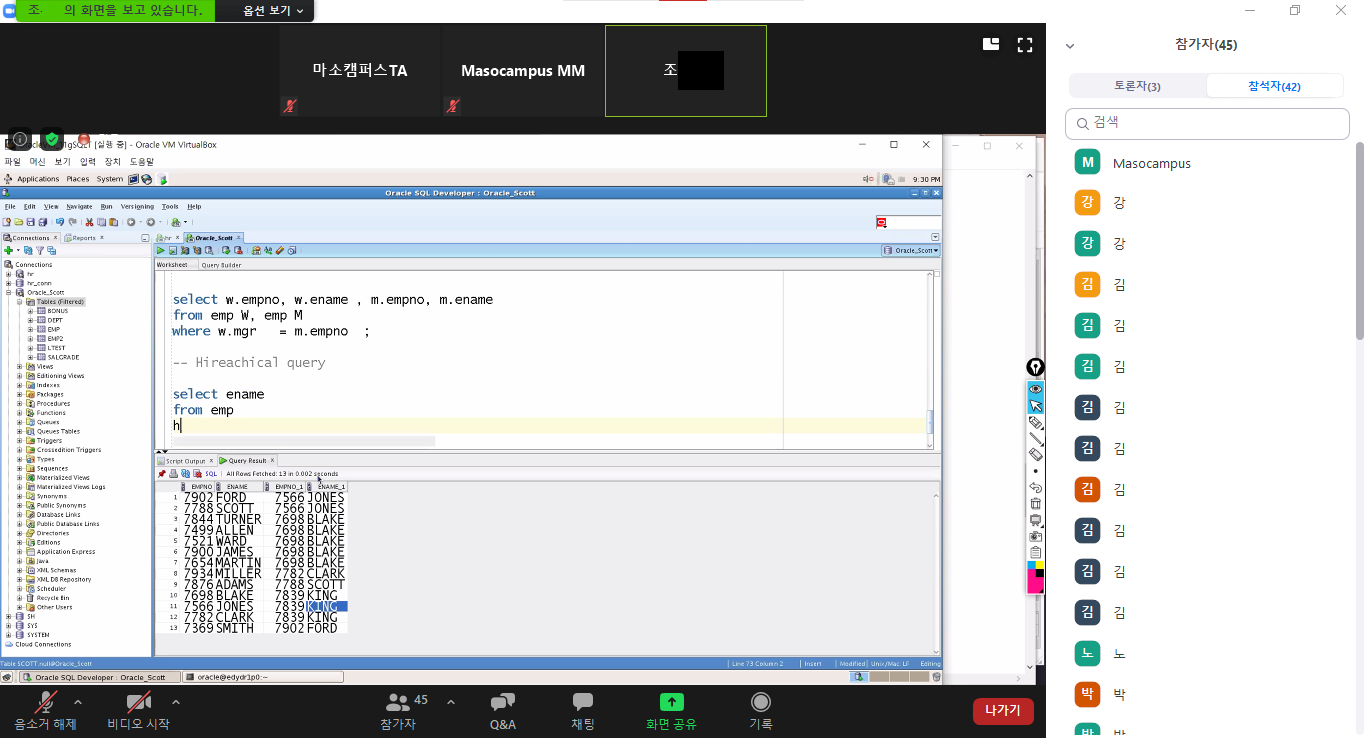The height and width of the screenshot is (738, 1366).
Task: Click the 참가자 participants icon
Action: (x=399, y=711)
